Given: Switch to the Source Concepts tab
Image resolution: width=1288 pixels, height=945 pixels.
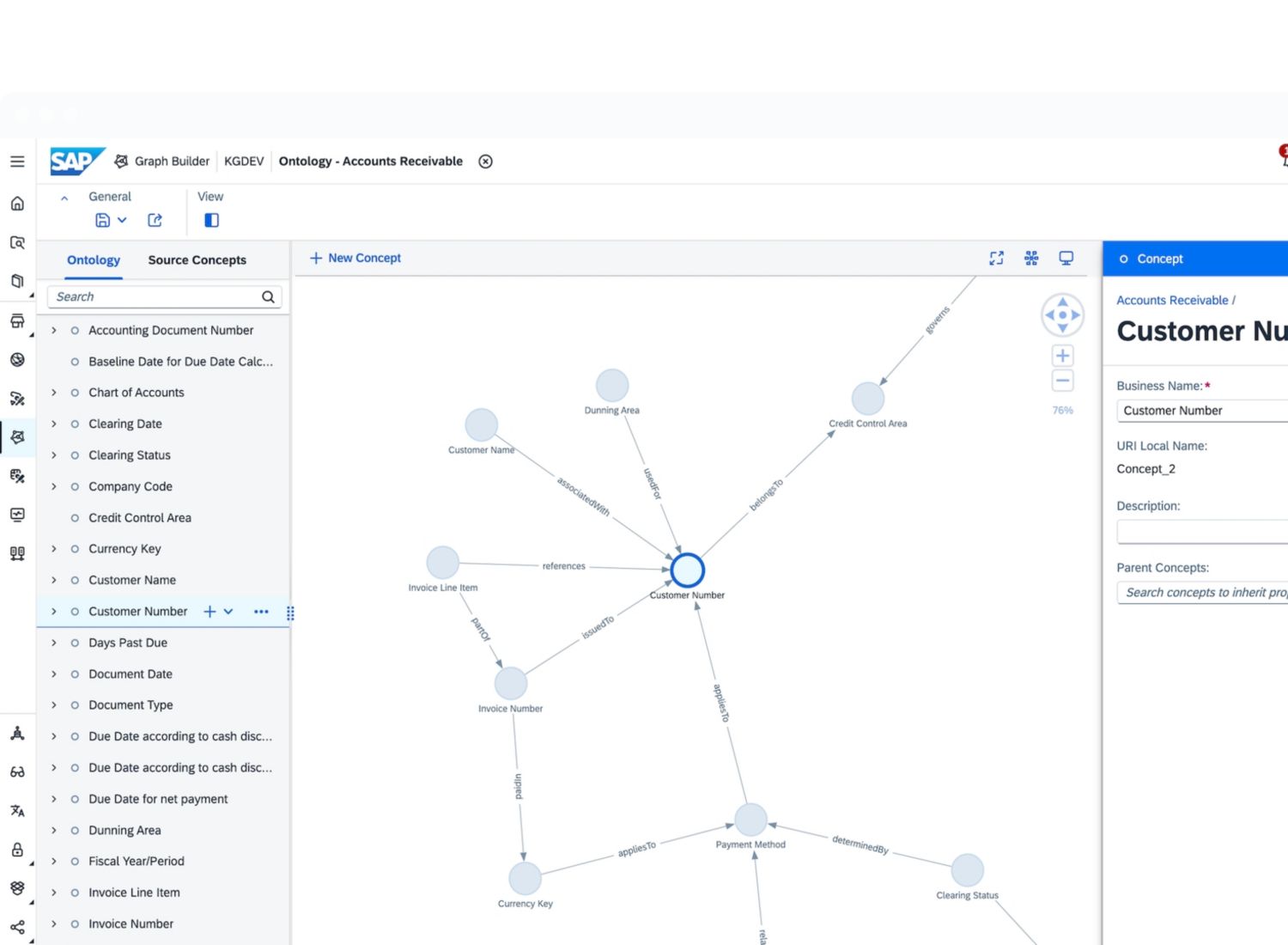Looking at the screenshot, I should pyautogui.click(x=197, y=260).
